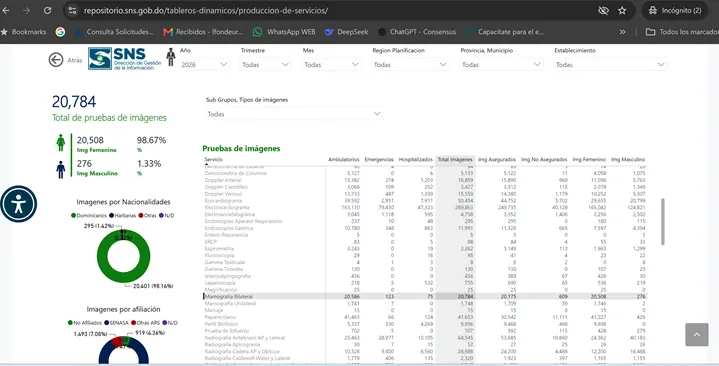719x366 pixels.
Task: Select the Papanicolaou row
Action: [425, 317]
